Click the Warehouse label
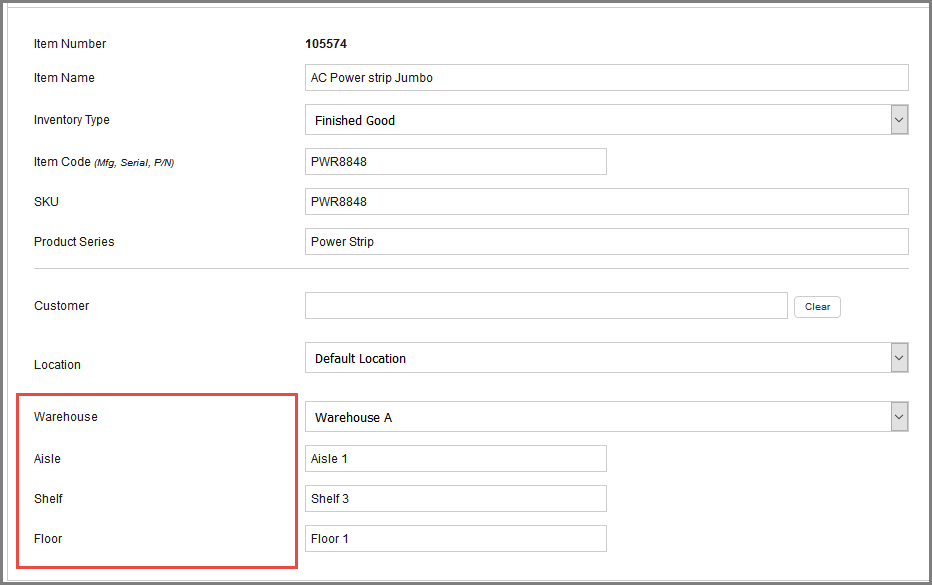 pyautogui.click(x=65, y=417)
